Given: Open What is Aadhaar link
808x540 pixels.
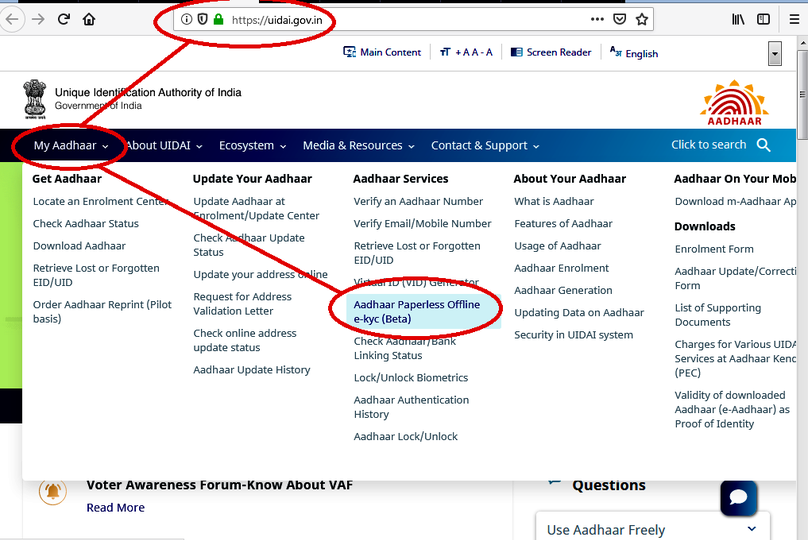Looking at the screenshot, I should pos(554,201).
